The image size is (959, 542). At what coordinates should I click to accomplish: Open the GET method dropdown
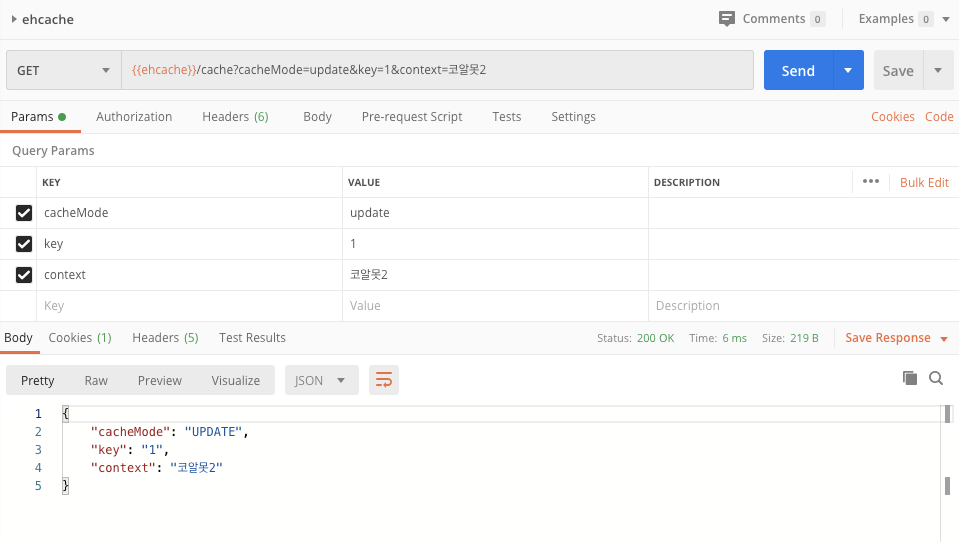click(64, 70)
